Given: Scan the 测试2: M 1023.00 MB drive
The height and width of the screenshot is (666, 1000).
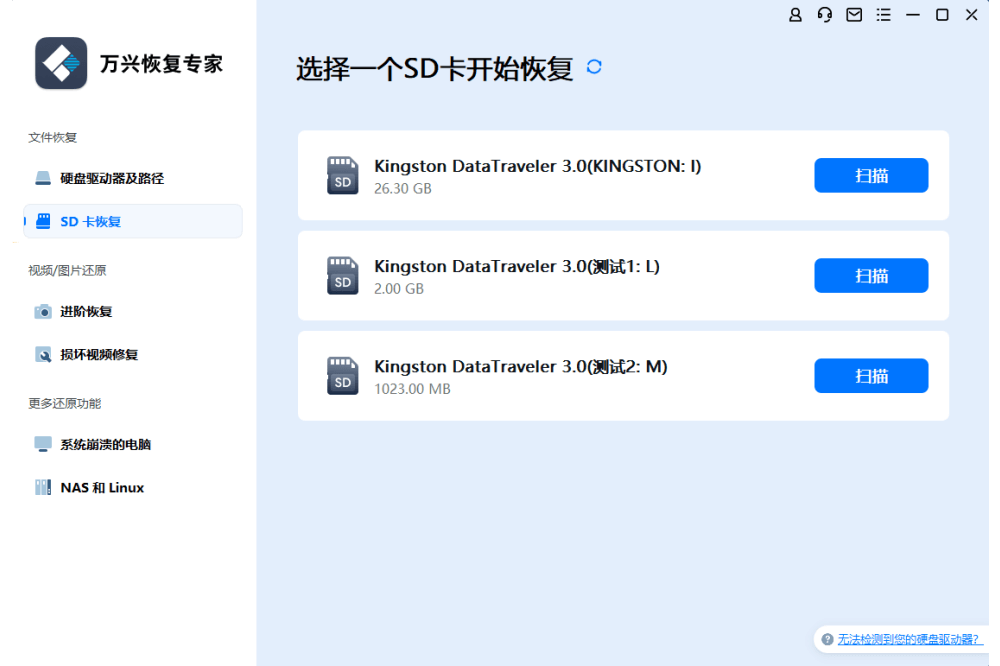Looking at the screenshot, I should click(x=871, y=376).
